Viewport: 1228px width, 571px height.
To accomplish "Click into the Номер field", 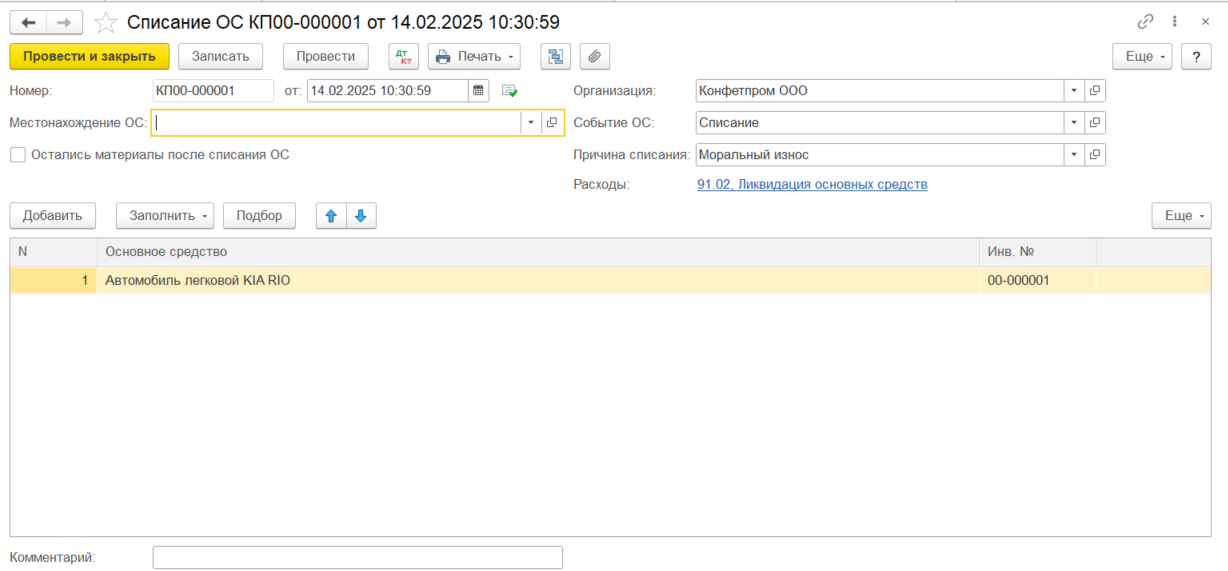I will pos(213,91).
